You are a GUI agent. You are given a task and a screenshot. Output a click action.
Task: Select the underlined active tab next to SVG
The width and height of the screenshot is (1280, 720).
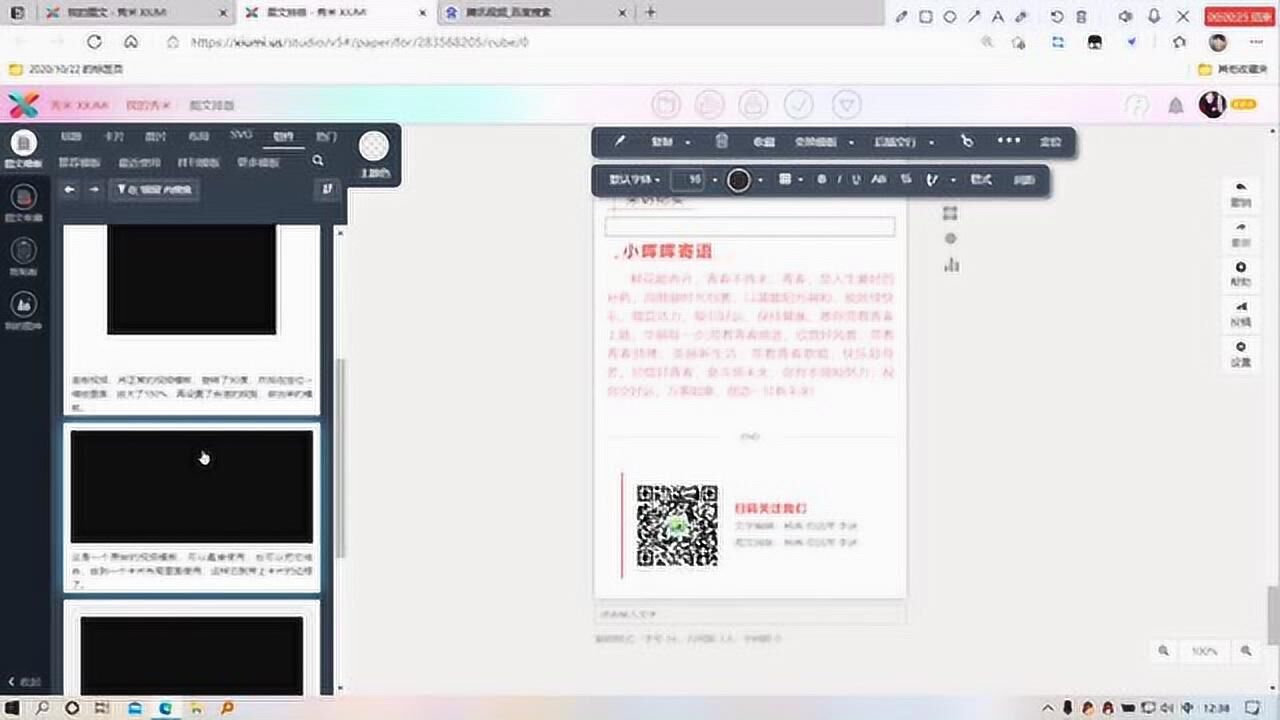pos(284,136)
